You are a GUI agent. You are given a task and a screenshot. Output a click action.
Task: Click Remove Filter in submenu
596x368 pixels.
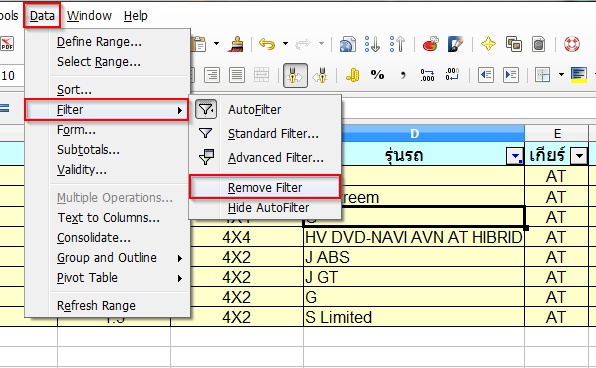point(265,187)
